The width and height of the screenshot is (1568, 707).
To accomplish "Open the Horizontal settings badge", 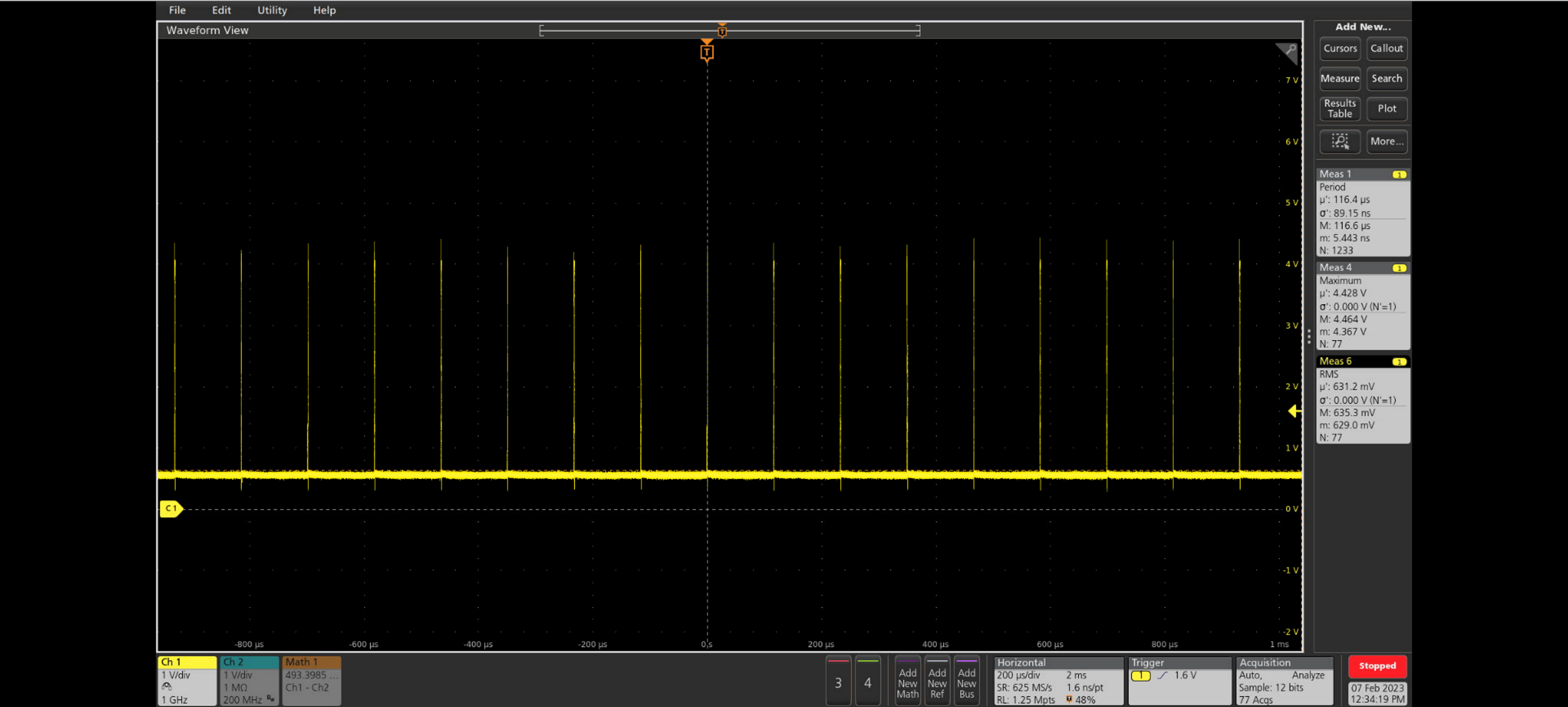I will 1058,681.
